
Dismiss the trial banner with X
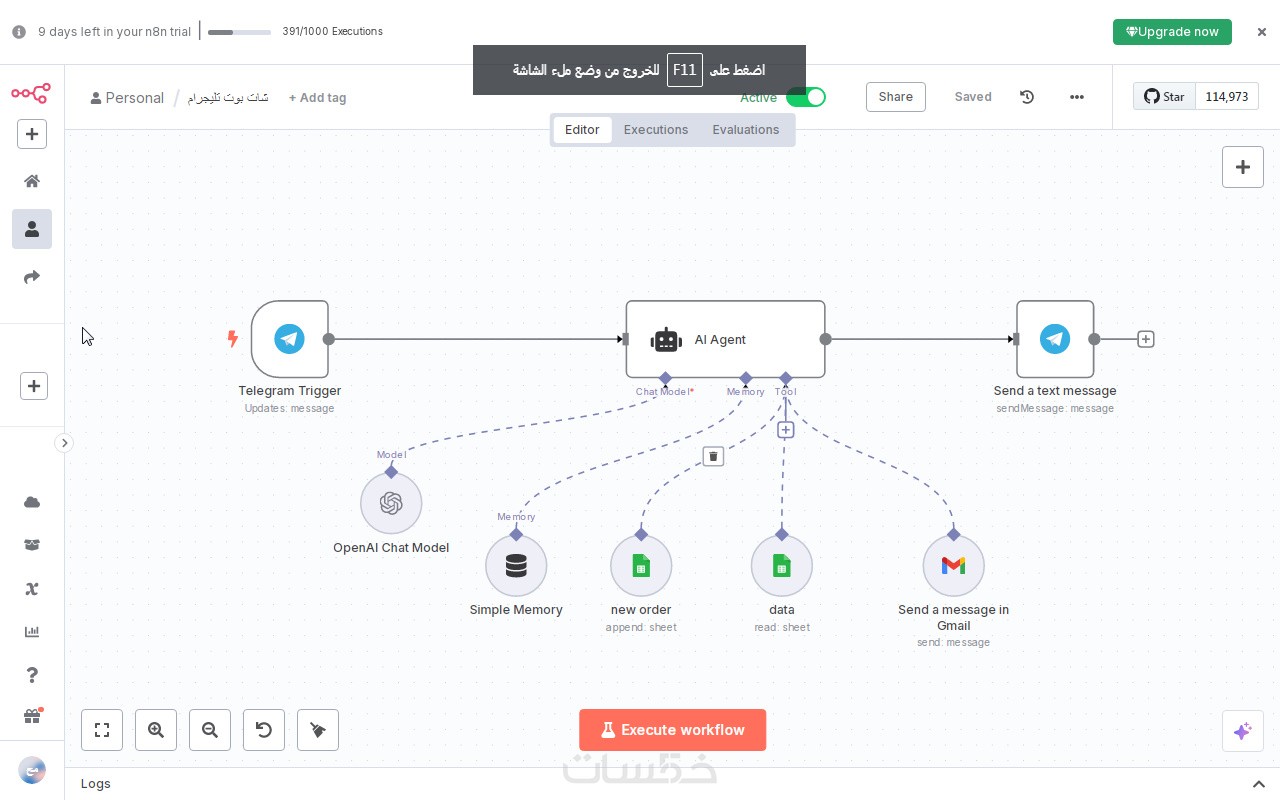pos(1262,32)
